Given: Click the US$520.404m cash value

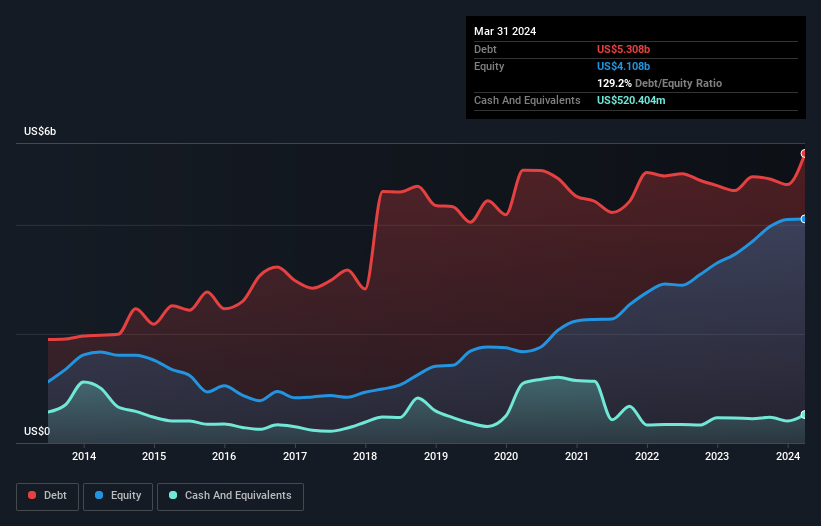Looking at the screenshot, I should click(x=631, y=100).
